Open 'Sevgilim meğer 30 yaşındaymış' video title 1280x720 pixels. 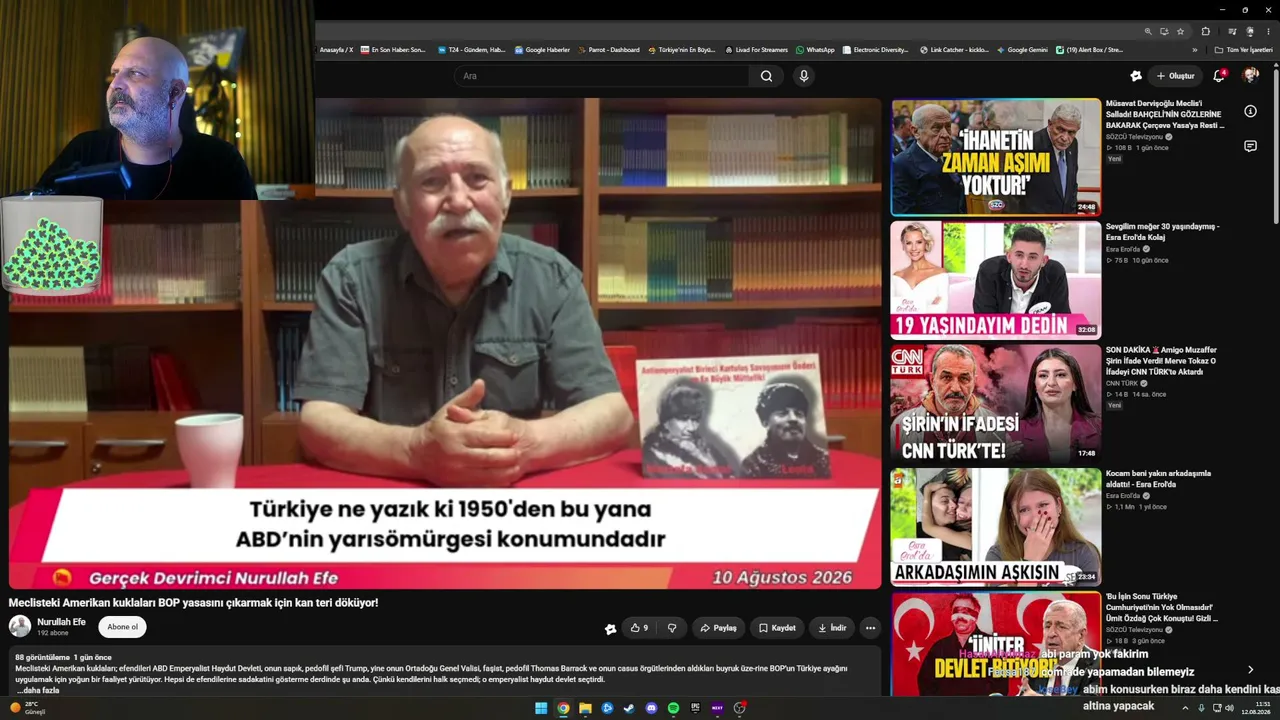[1162, 232]
